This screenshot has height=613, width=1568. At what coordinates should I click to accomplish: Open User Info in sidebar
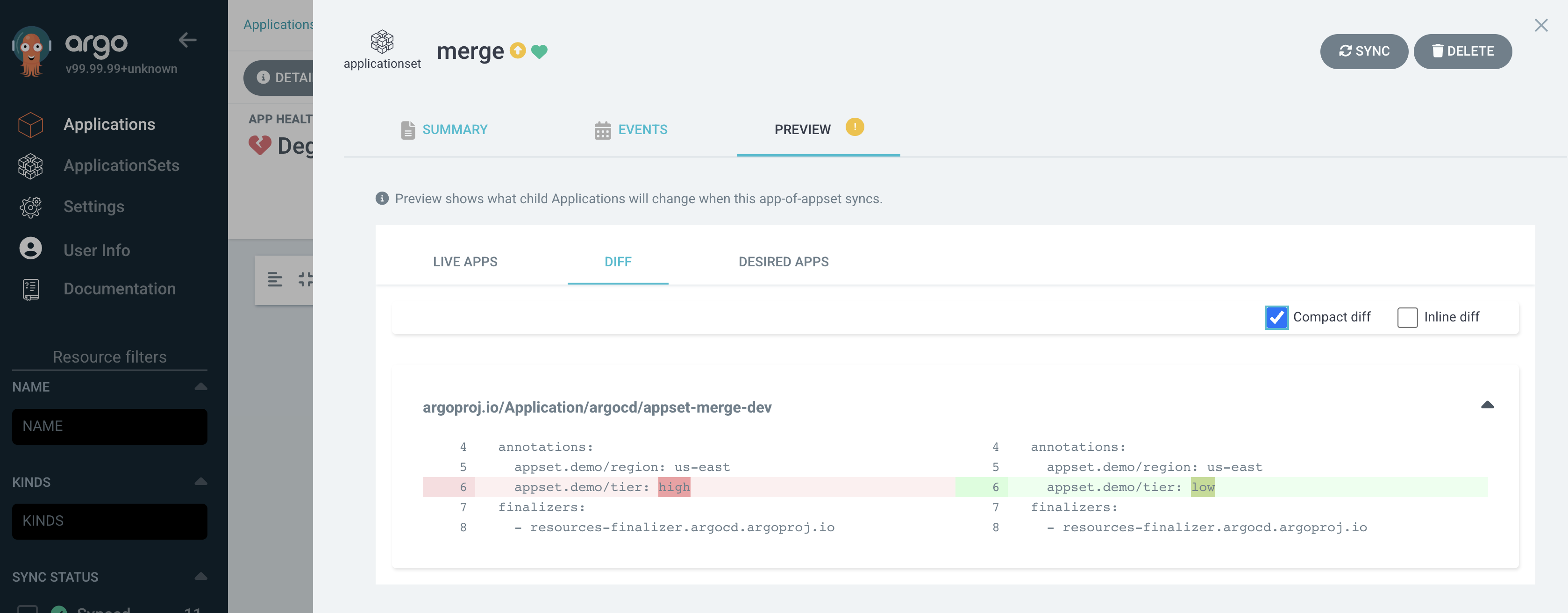tap(97, 250)
